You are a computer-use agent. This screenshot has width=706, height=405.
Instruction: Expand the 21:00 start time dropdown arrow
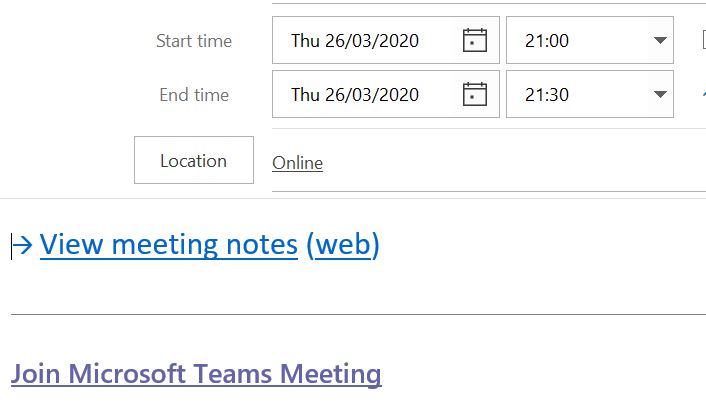click(x=659, y=41)
